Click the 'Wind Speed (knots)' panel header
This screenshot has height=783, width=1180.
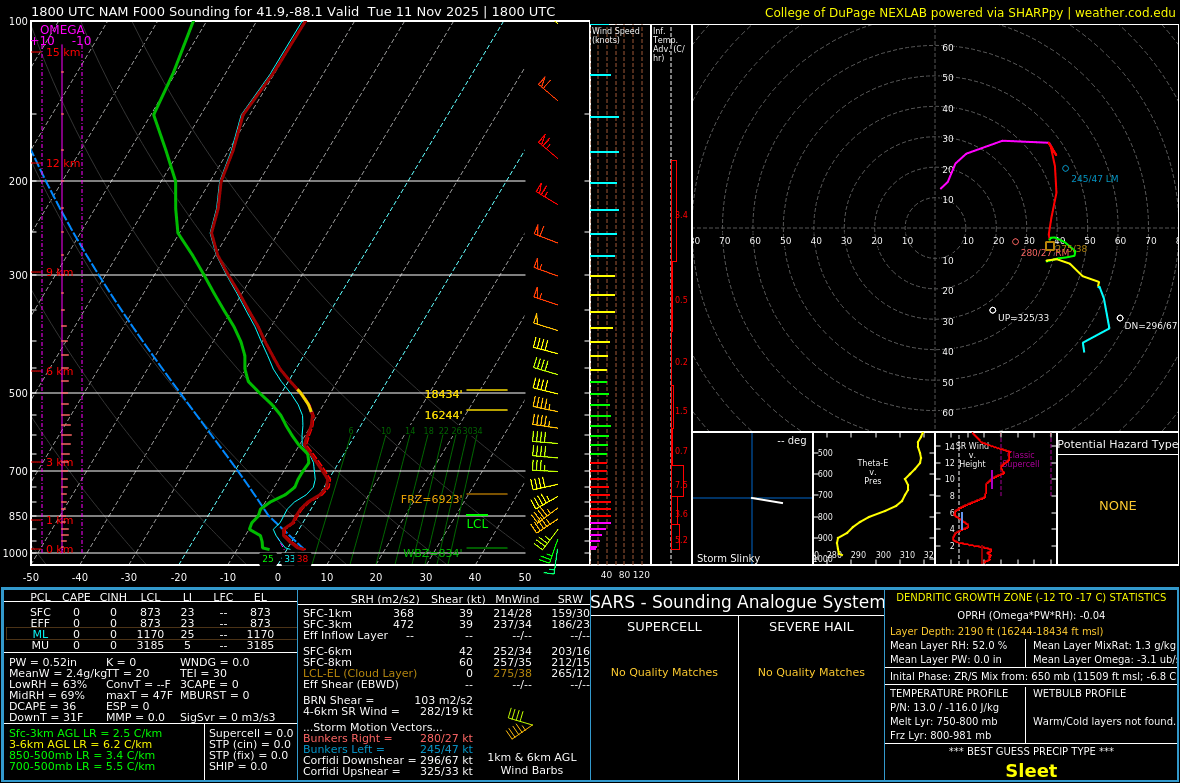tap(616, 35)
